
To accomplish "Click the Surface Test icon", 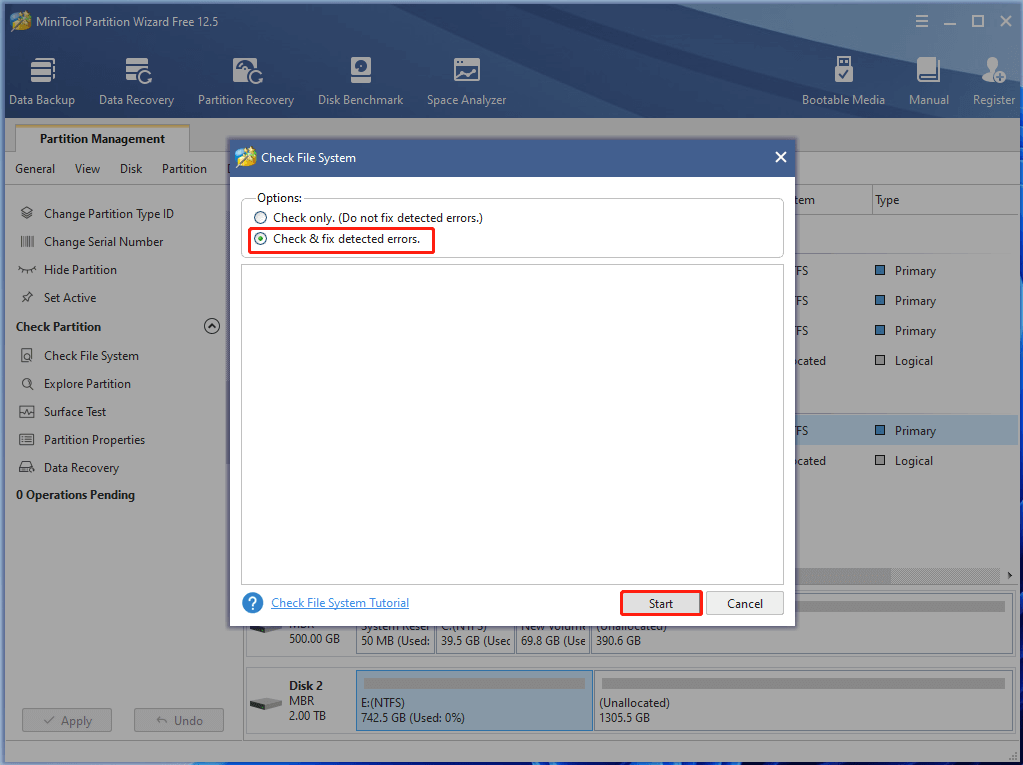I will (27, 412).
